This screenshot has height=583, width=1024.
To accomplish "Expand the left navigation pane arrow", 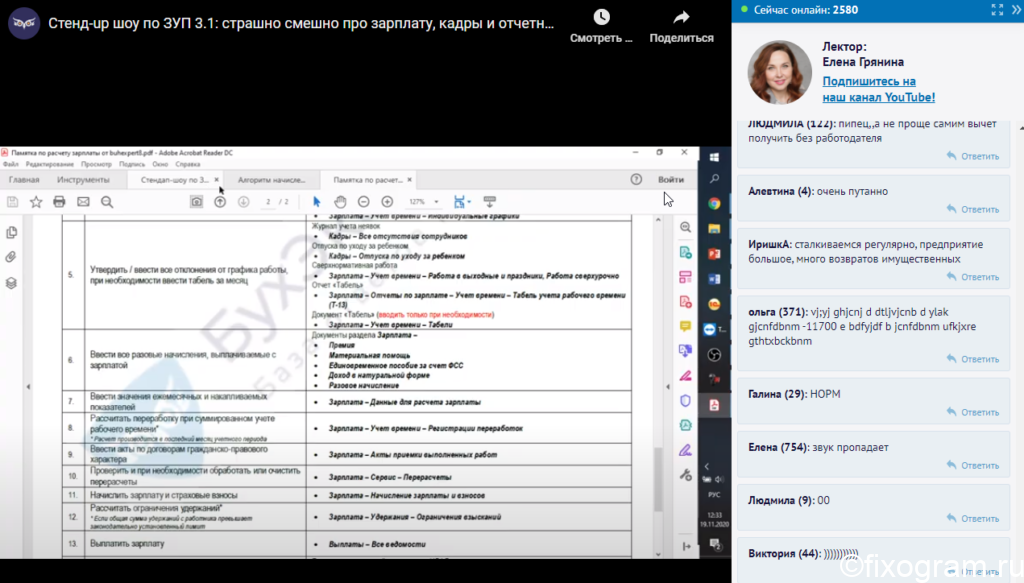I will coord(28,386).
